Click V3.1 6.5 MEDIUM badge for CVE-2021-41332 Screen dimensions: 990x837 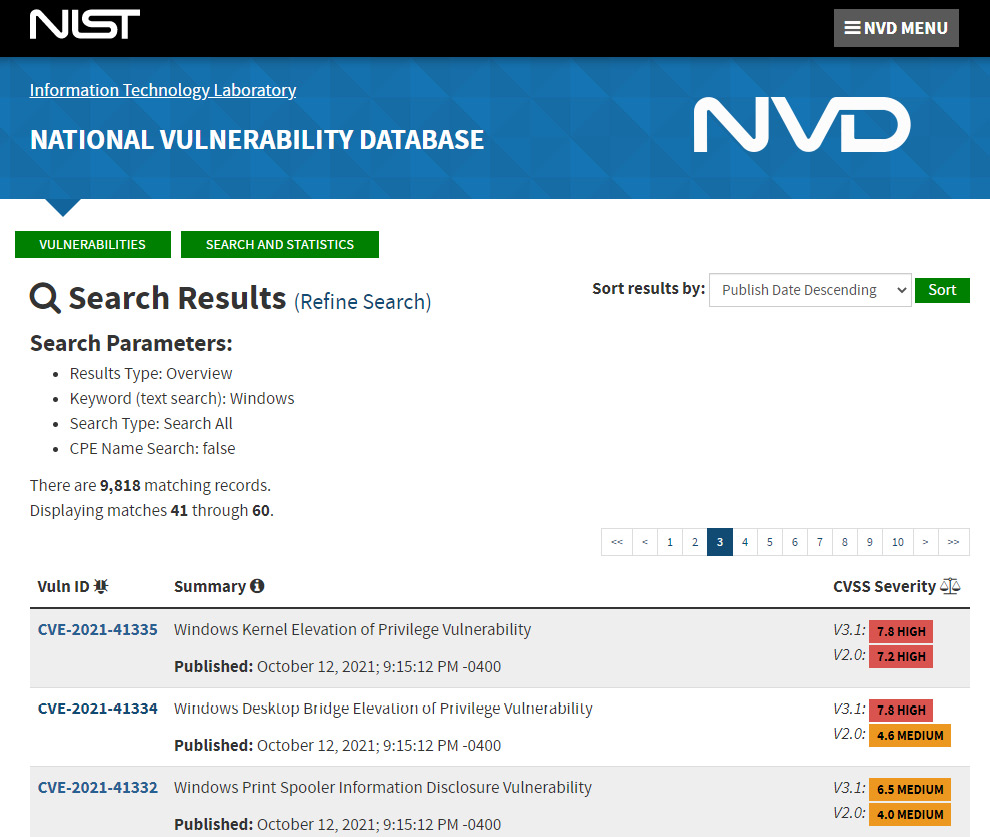(x=910, y=789)
